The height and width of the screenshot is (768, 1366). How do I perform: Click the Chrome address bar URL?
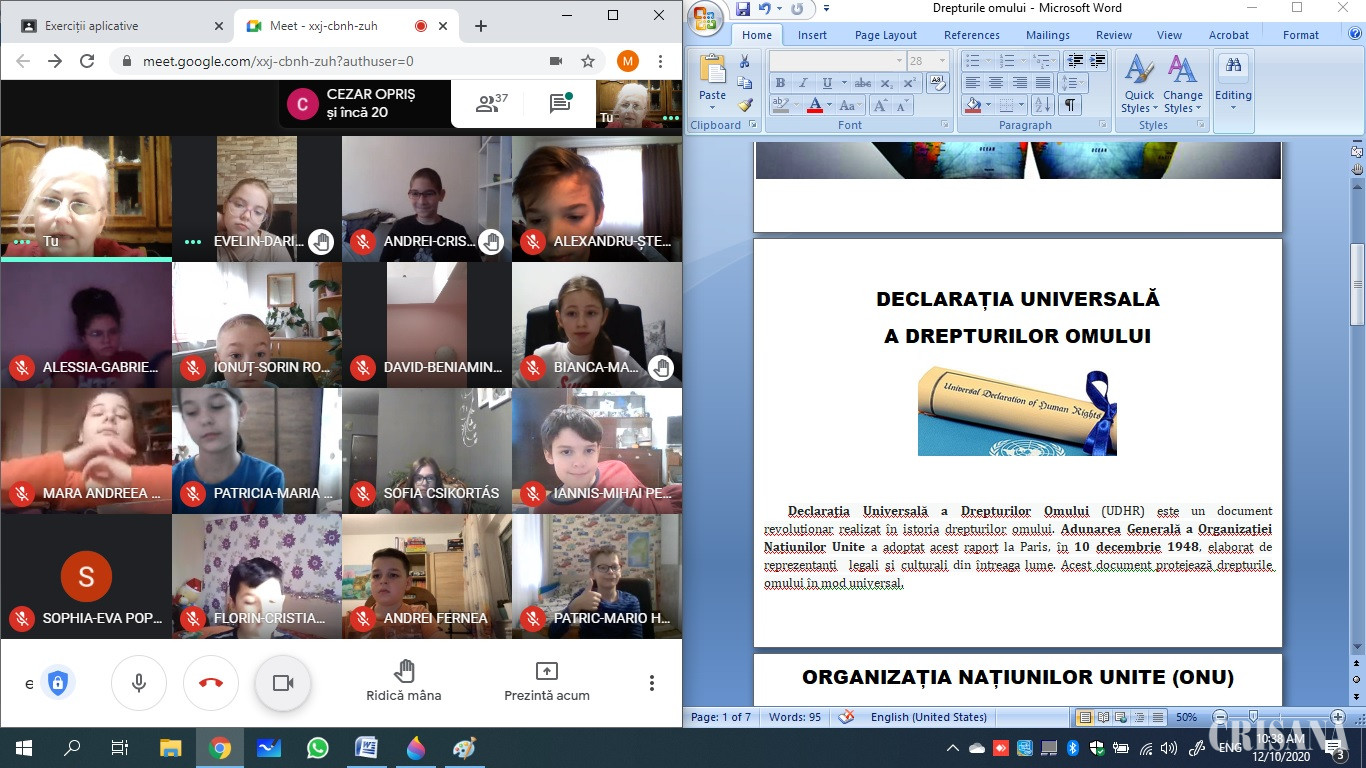278,61
